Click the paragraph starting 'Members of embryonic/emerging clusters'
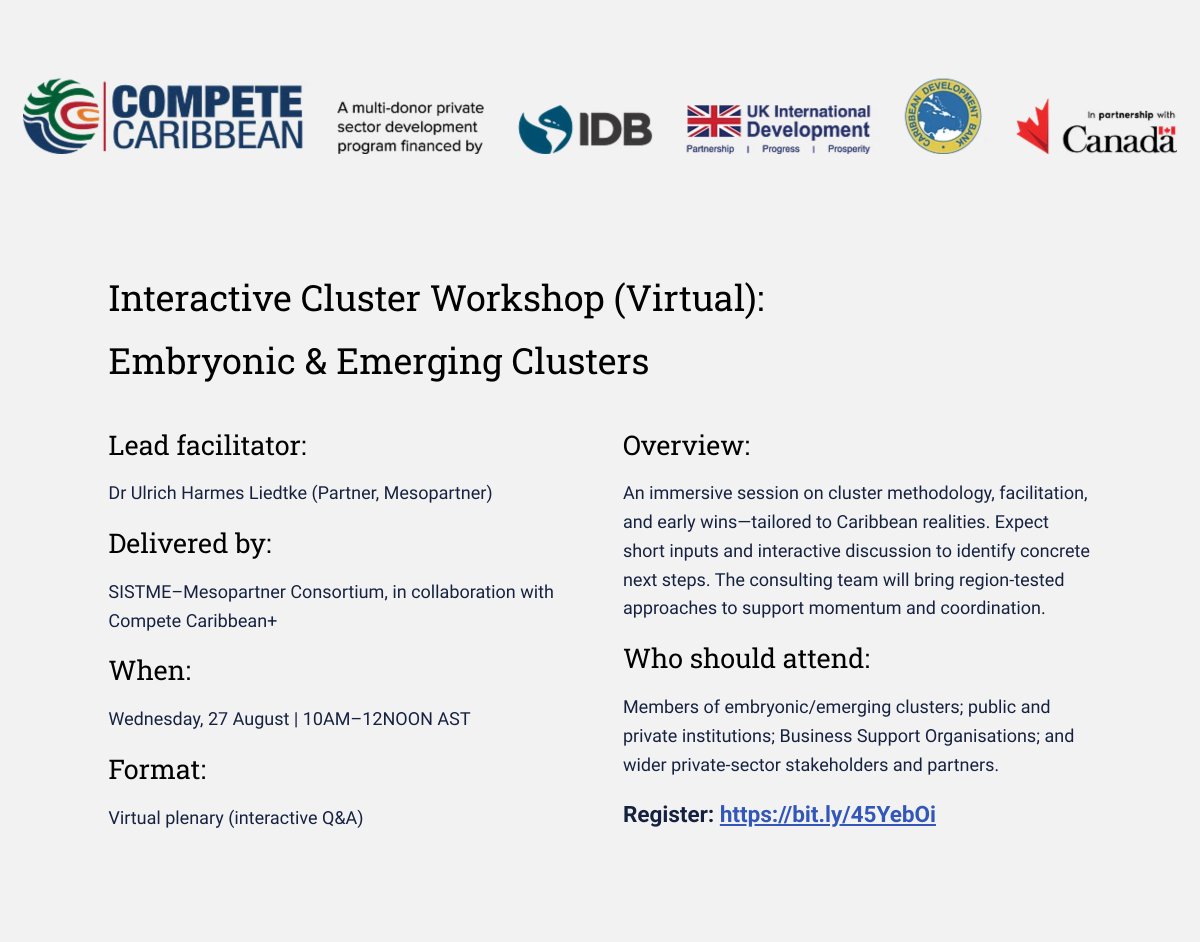 coord(848,736)
